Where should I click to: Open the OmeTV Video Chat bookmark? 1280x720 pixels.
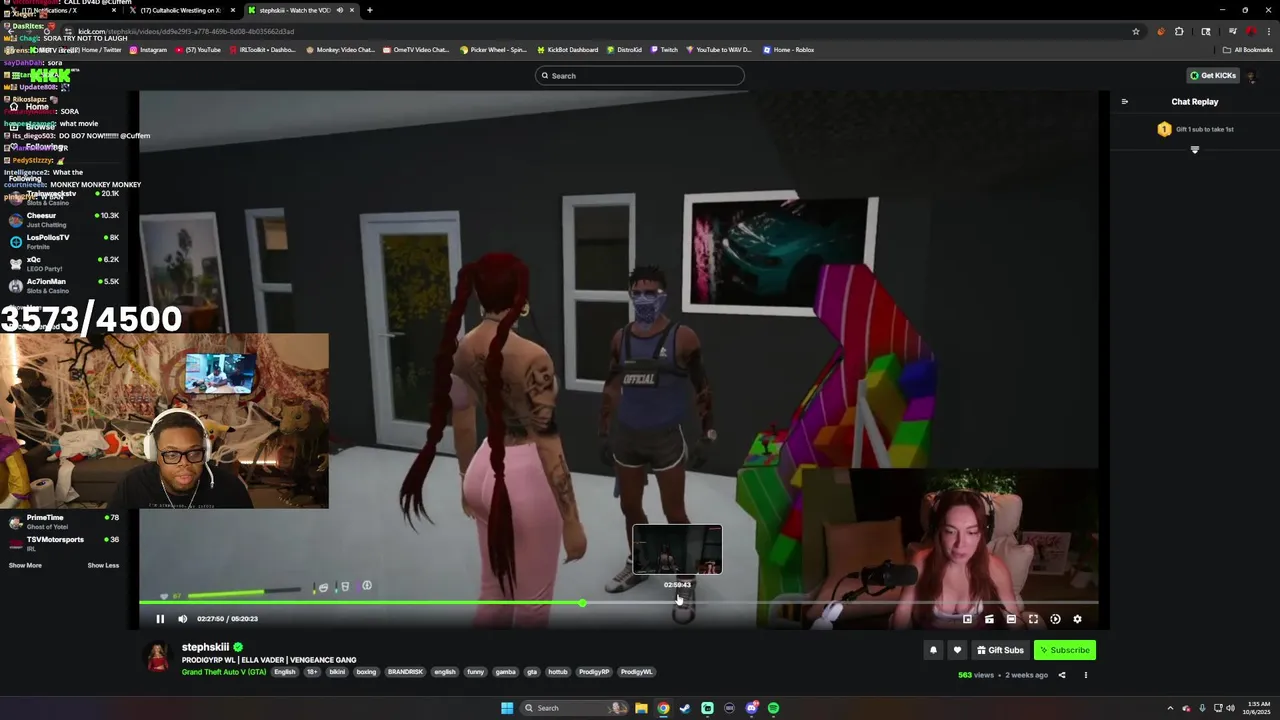416,50
